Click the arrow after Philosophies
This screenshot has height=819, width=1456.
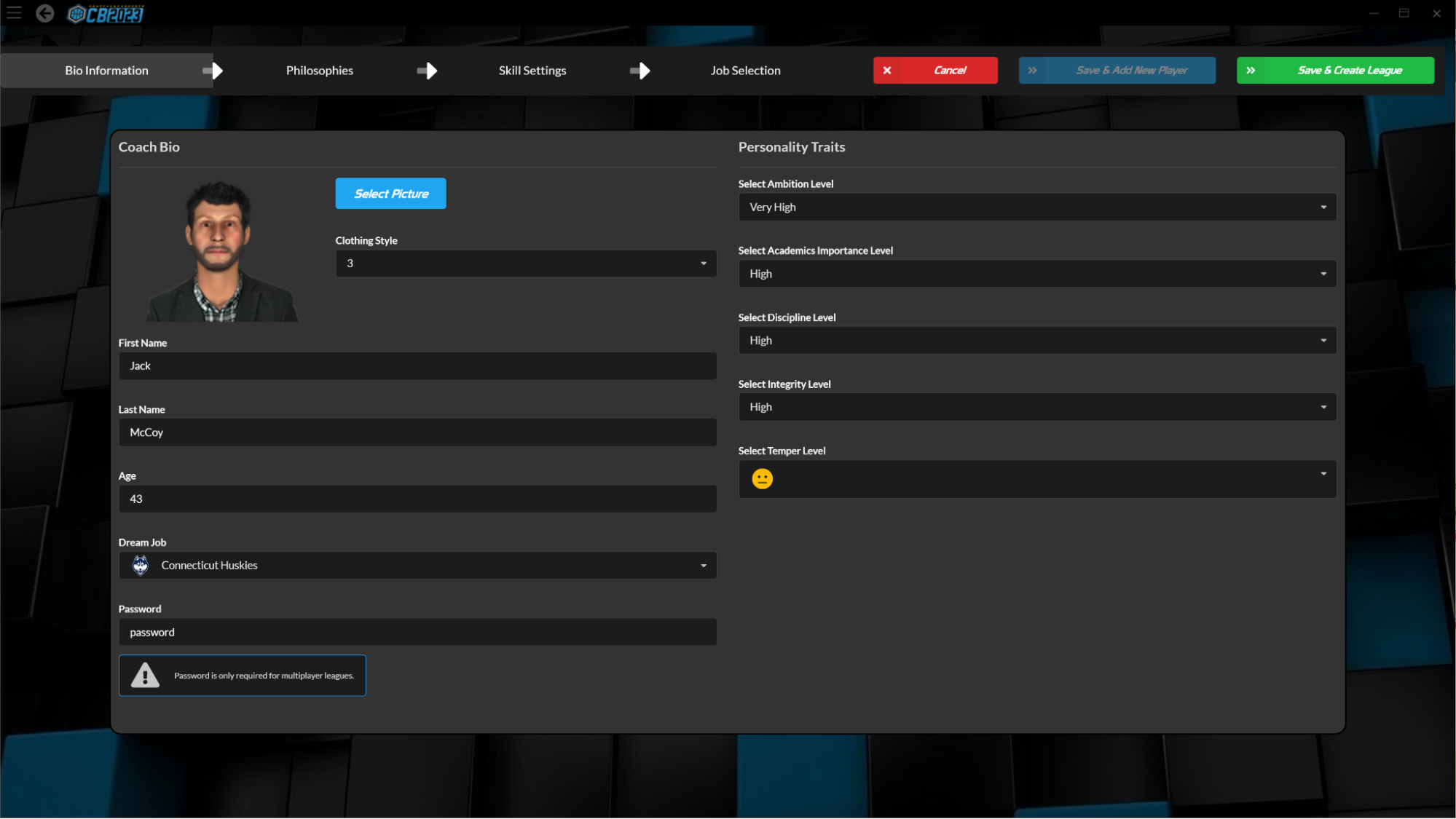pos(427,71)
